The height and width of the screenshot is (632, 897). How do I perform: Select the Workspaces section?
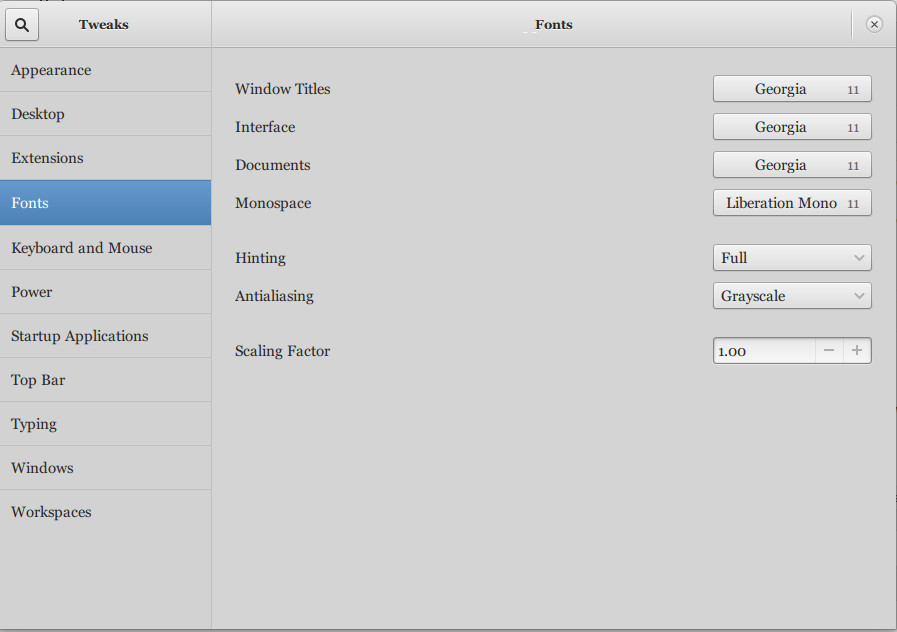105,511
